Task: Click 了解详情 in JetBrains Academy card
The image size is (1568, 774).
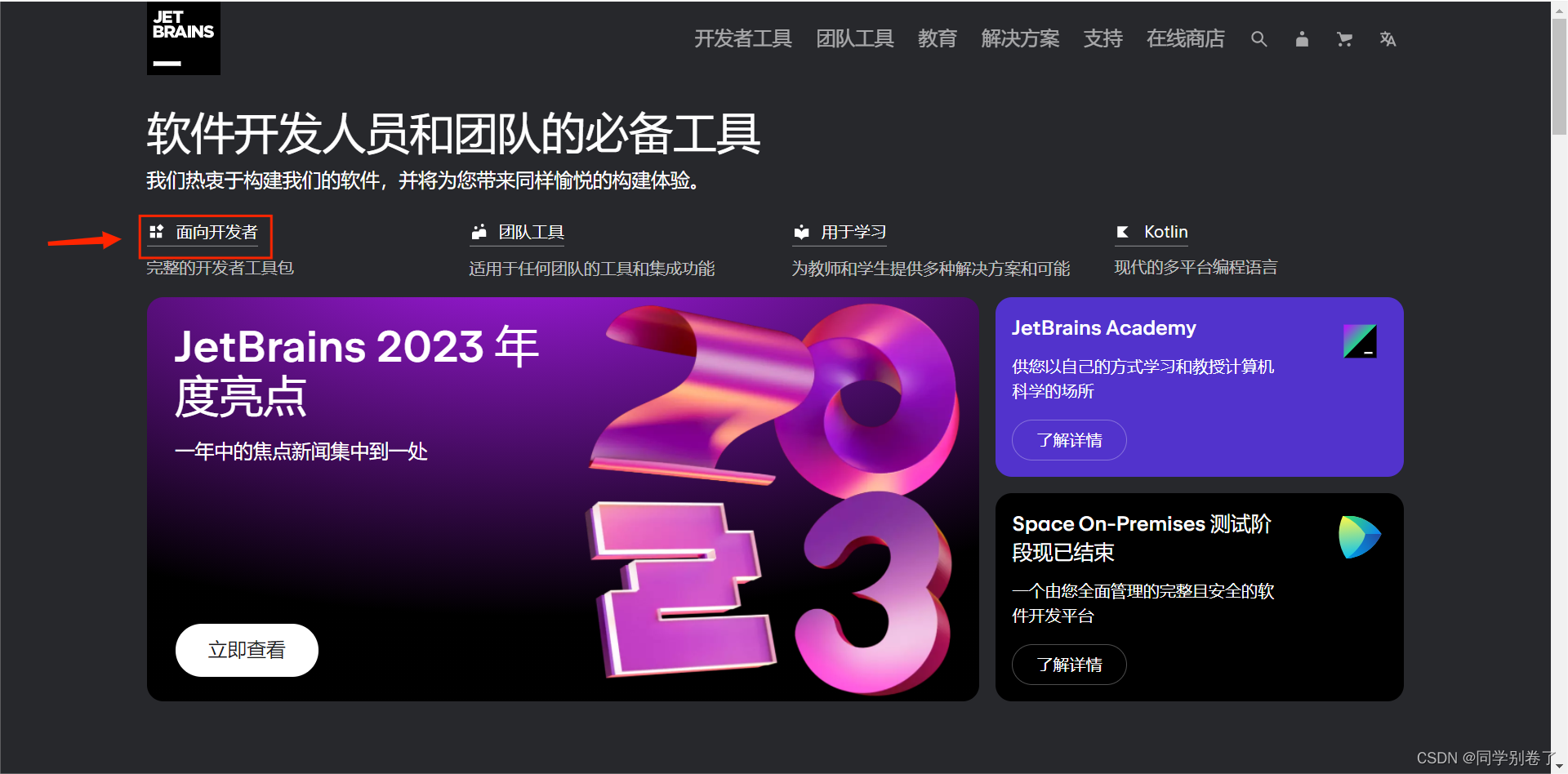Action: pyautogui.click(x=1069, y=440)
